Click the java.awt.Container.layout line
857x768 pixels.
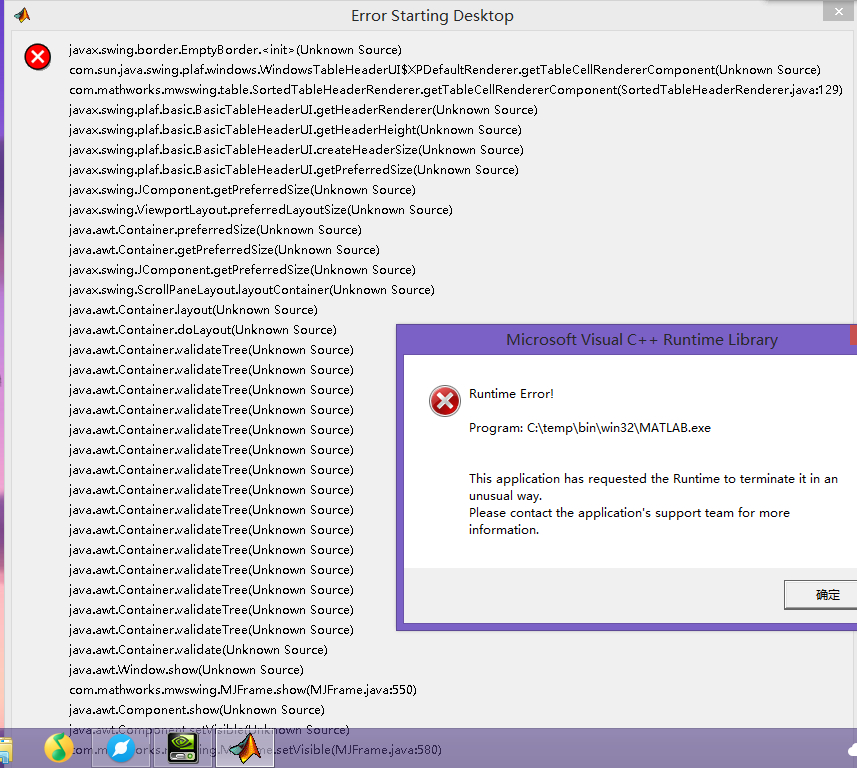tap(193, 310)
